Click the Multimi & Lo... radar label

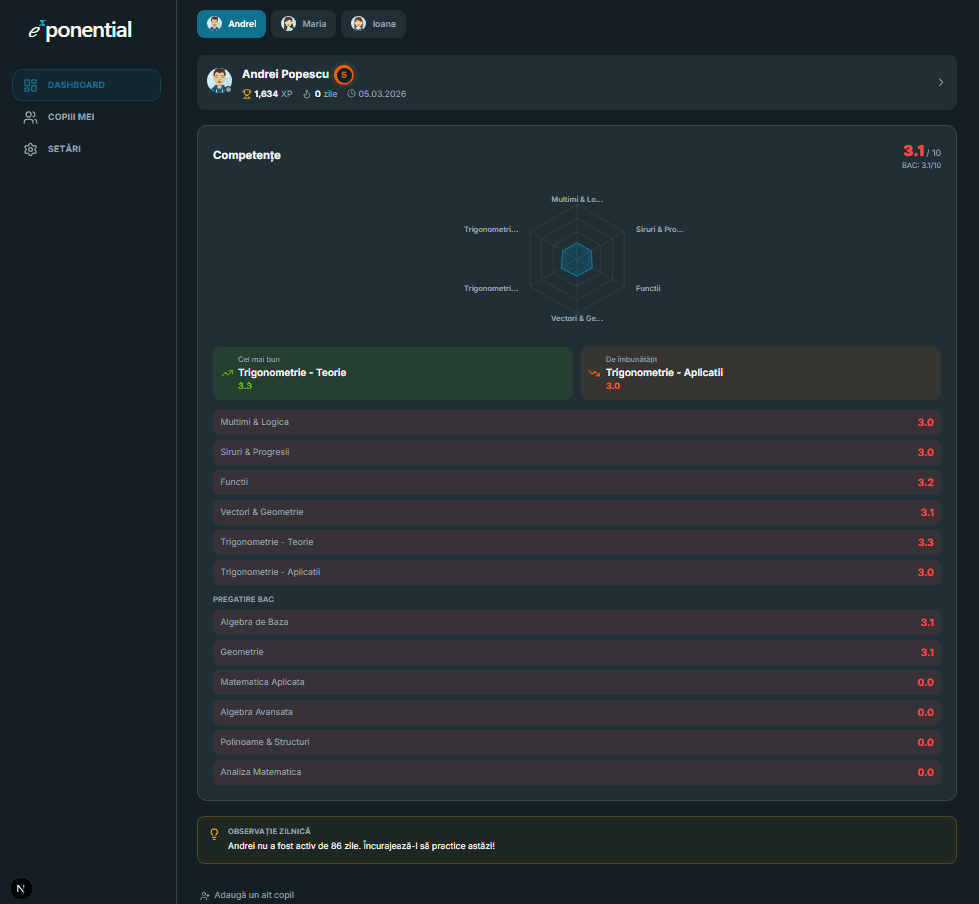pos(577,199)
